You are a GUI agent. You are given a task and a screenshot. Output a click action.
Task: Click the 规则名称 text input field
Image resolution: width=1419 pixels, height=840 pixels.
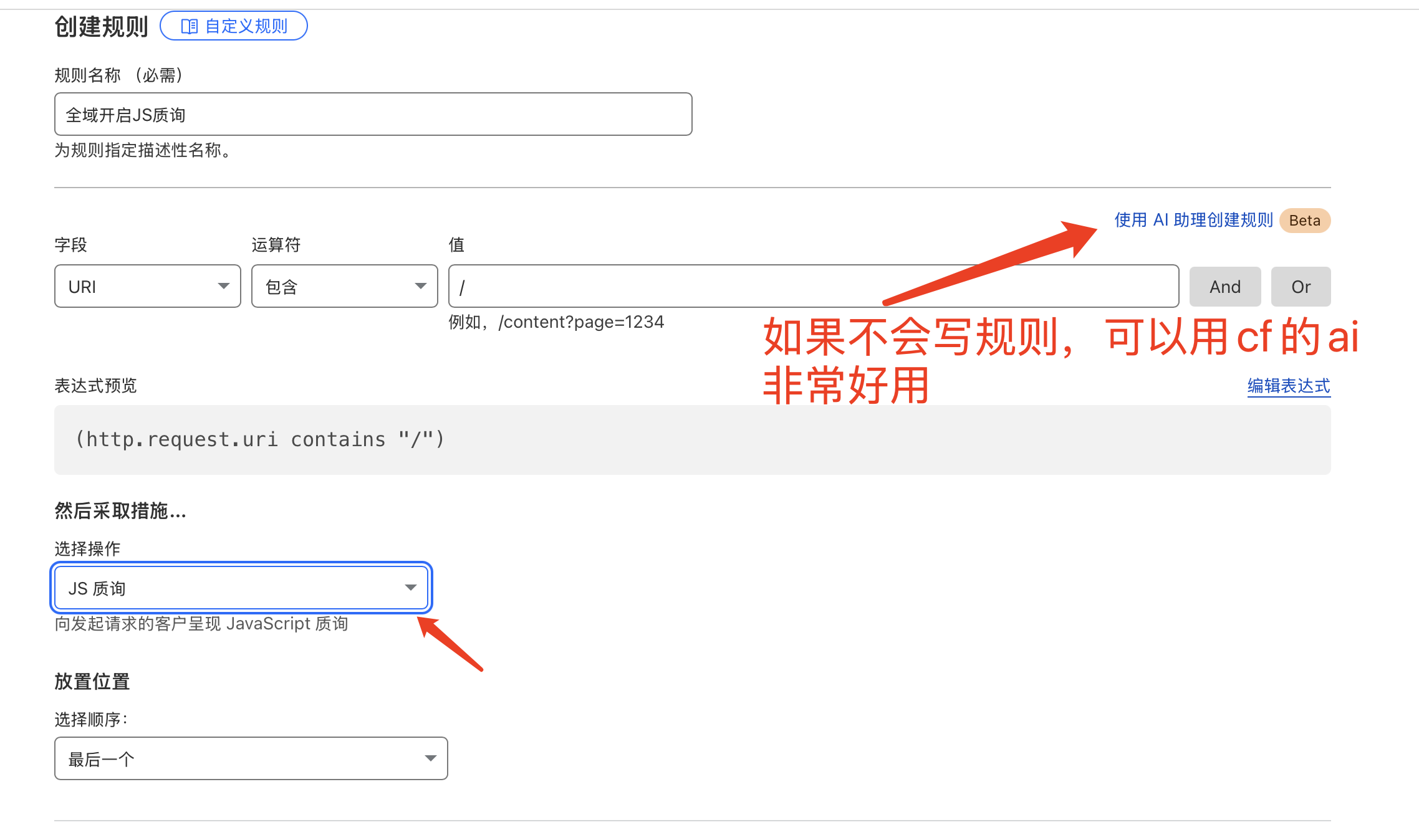(x=373, y=114)
